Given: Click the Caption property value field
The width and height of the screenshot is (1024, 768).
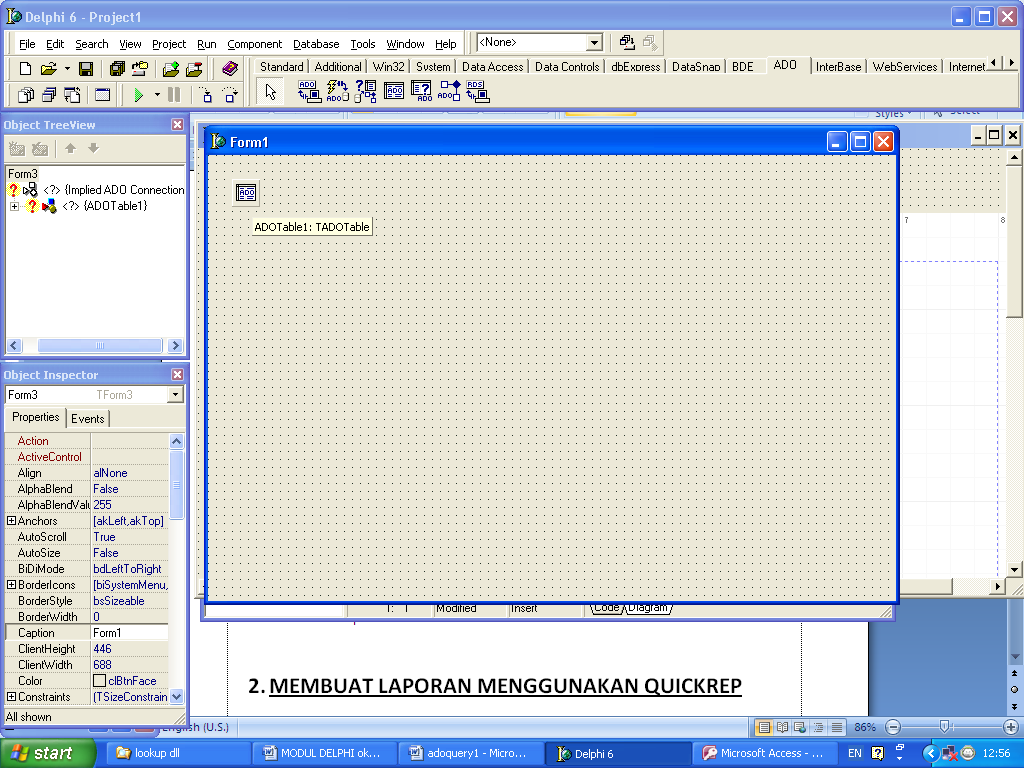Looking at the screenshot, I should point(129,633).
